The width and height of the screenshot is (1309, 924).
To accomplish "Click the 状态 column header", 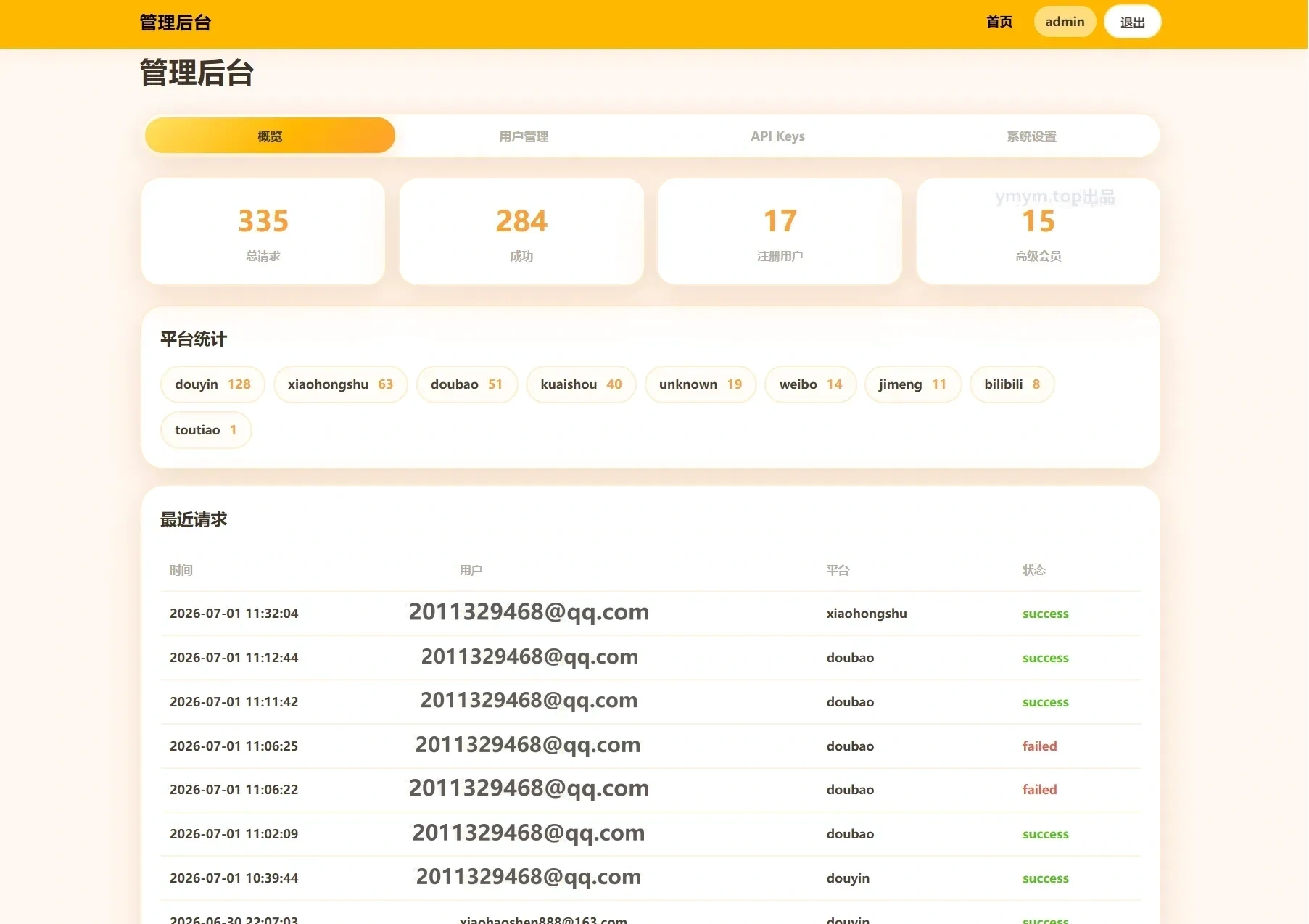I will tap(1033, 570).
